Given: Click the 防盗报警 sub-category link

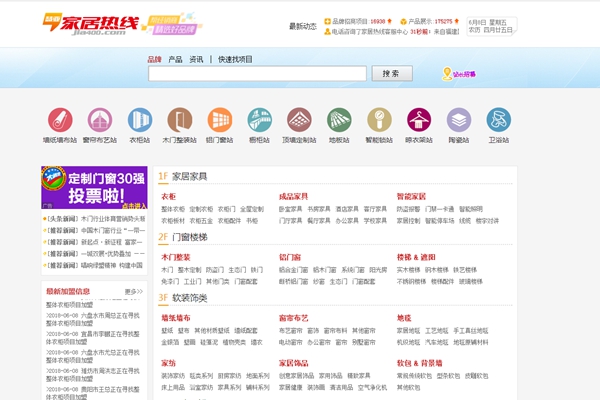Looking at the screenshot, I should coord(409,209).
